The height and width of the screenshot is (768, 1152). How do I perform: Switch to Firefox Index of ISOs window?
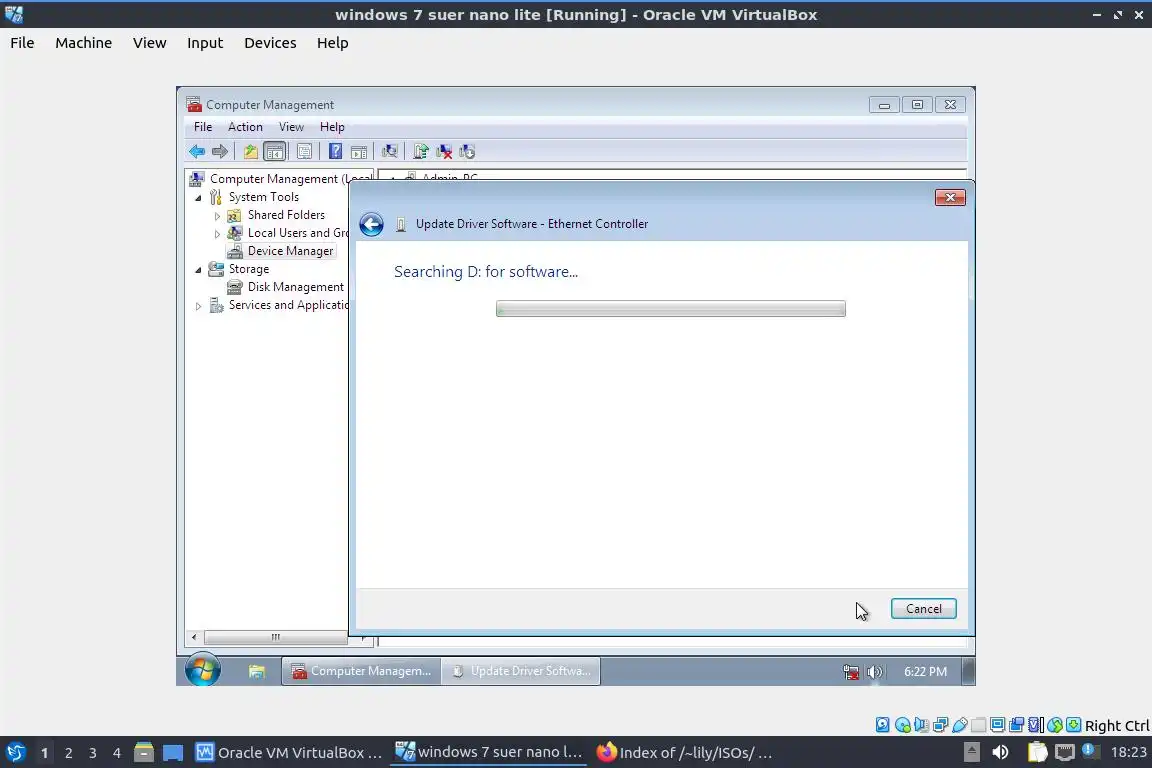coord(685,753)
